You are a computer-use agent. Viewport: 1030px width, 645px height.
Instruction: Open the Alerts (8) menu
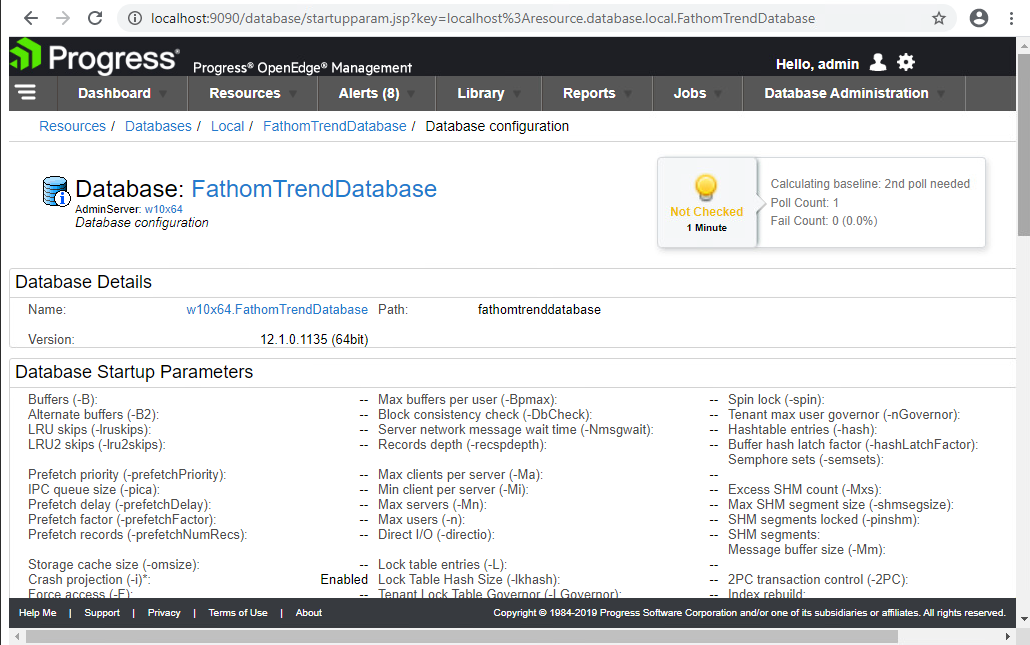368,93
